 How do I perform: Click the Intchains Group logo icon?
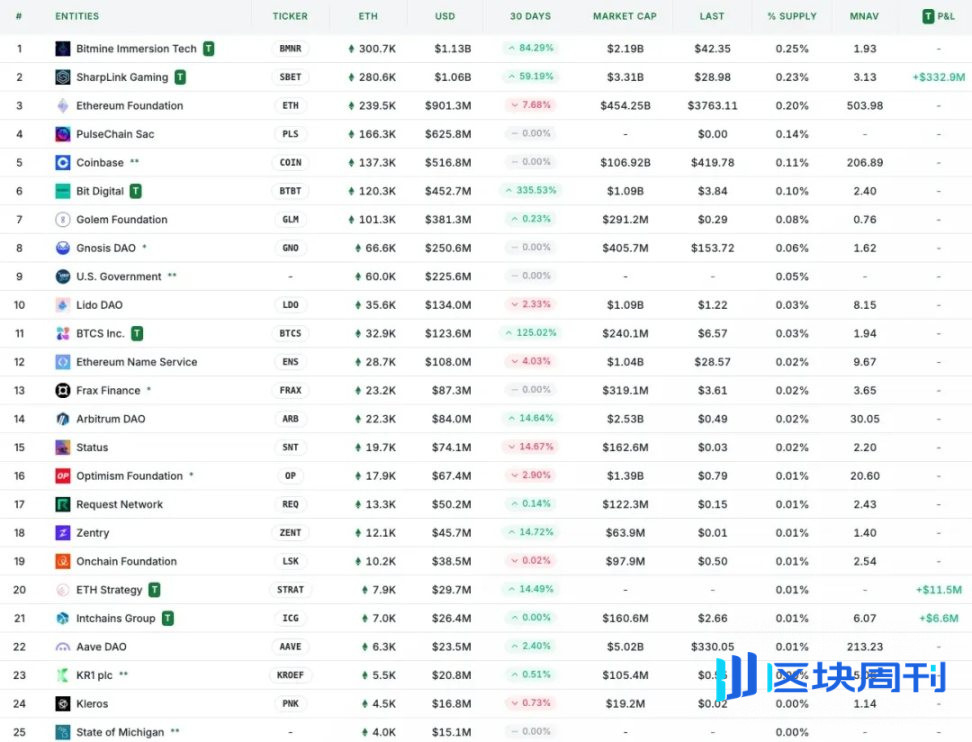(63, 619)
